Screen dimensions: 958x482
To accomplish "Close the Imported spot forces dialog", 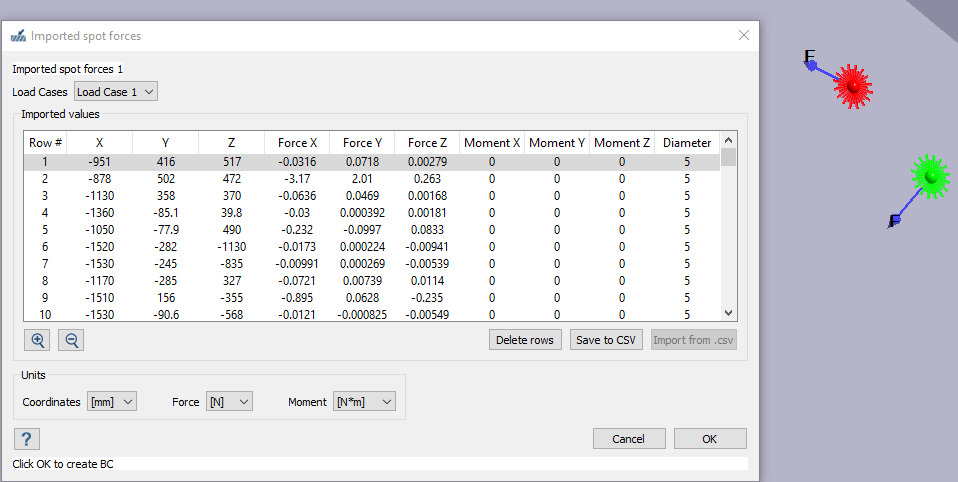I will (743, 35).
